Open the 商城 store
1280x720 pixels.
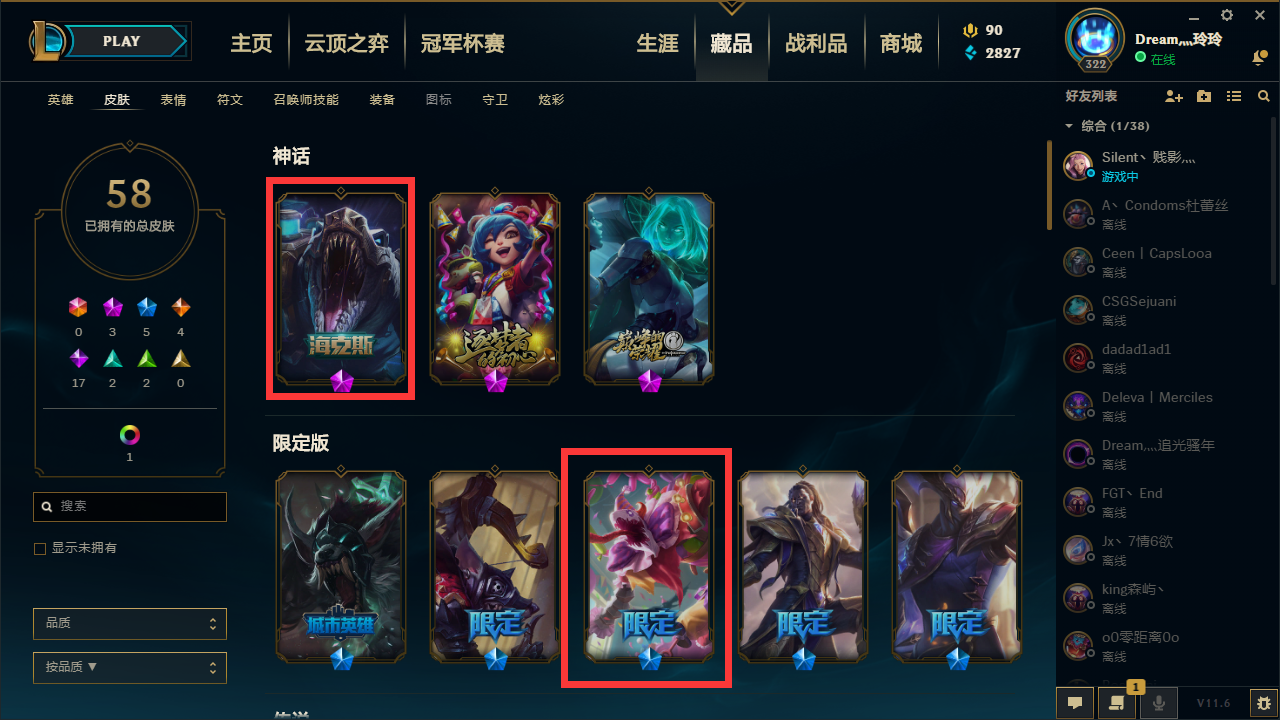pyautogui.click(x=901, y=44)
